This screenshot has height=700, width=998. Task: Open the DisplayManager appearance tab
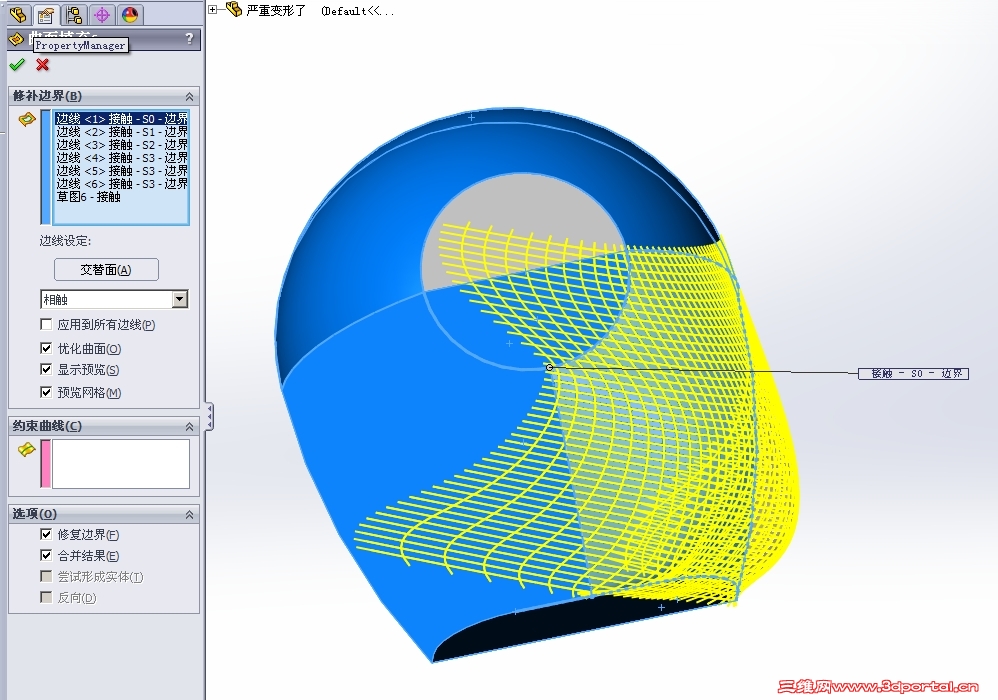pos(130,14)
